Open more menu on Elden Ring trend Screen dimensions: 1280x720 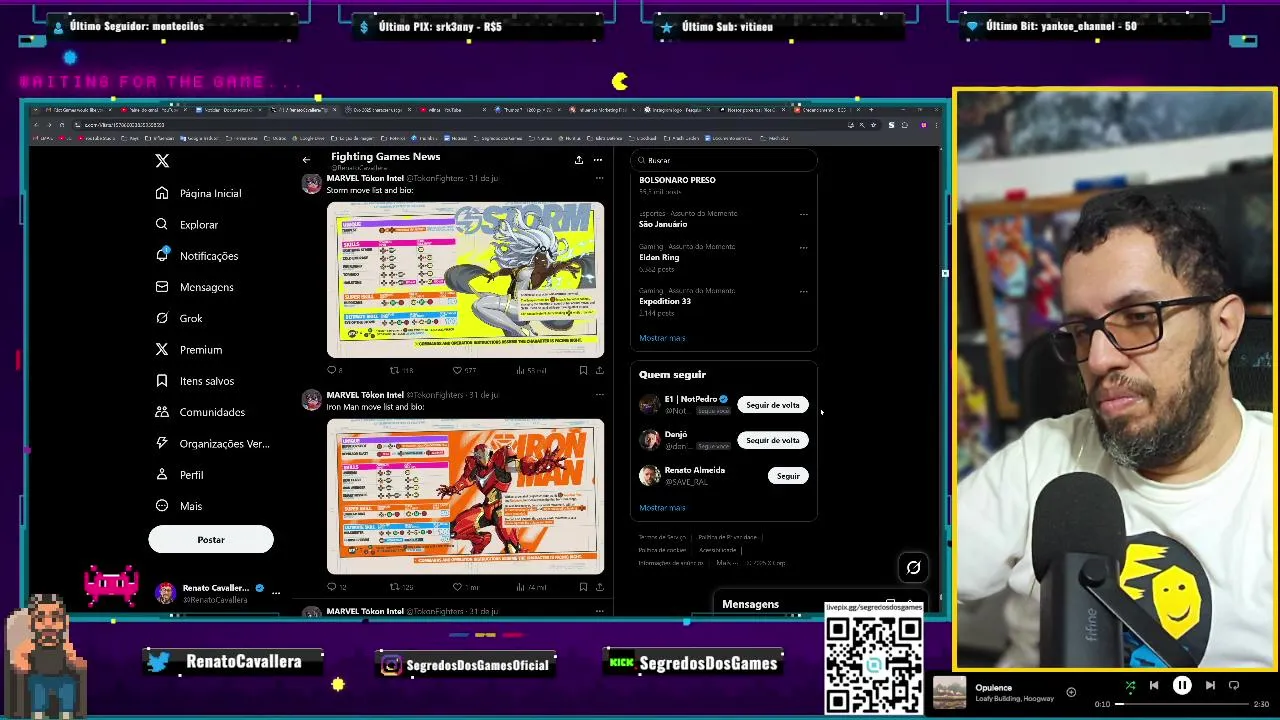point(803,247)
